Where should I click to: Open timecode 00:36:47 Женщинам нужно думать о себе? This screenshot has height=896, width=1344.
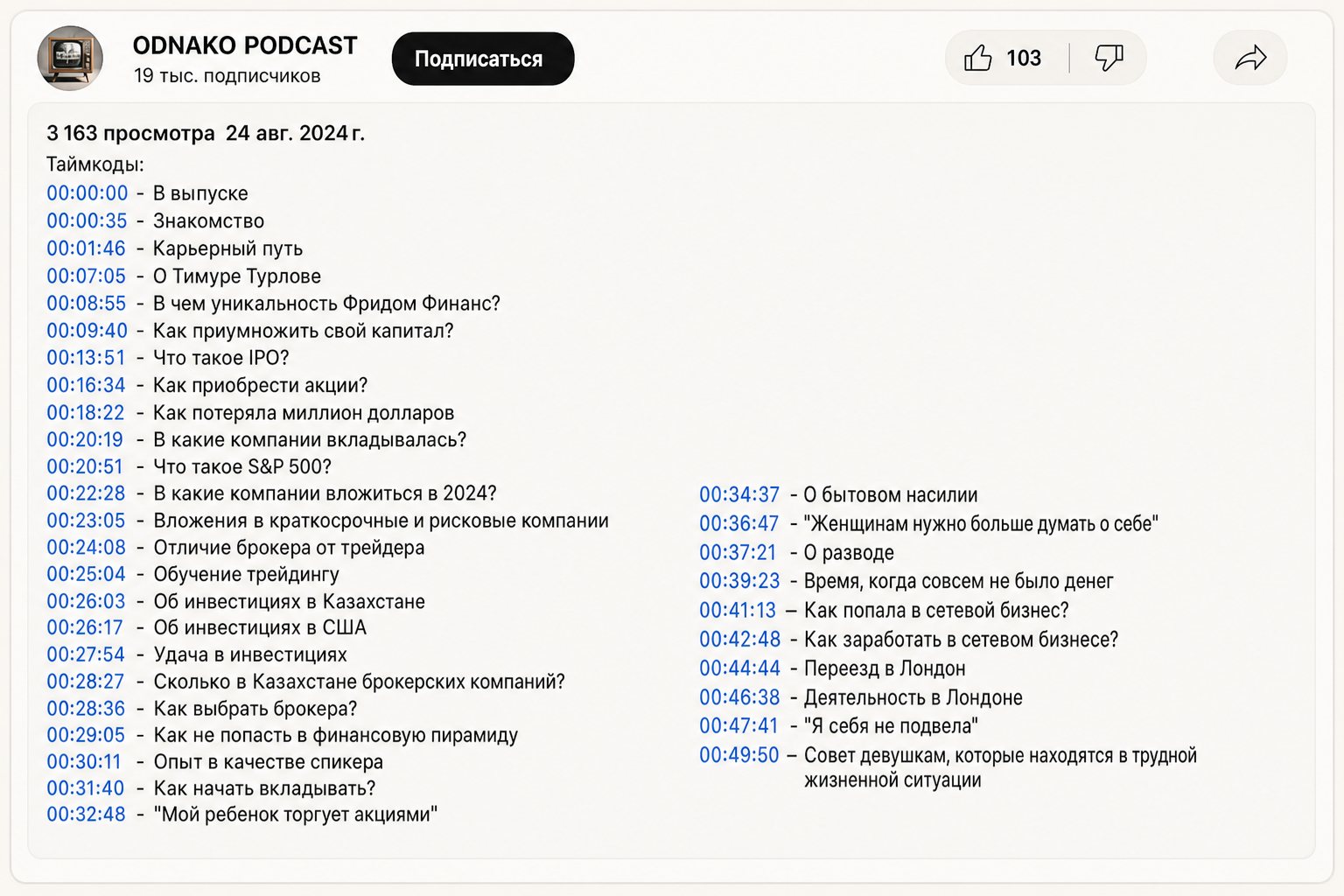739,524
